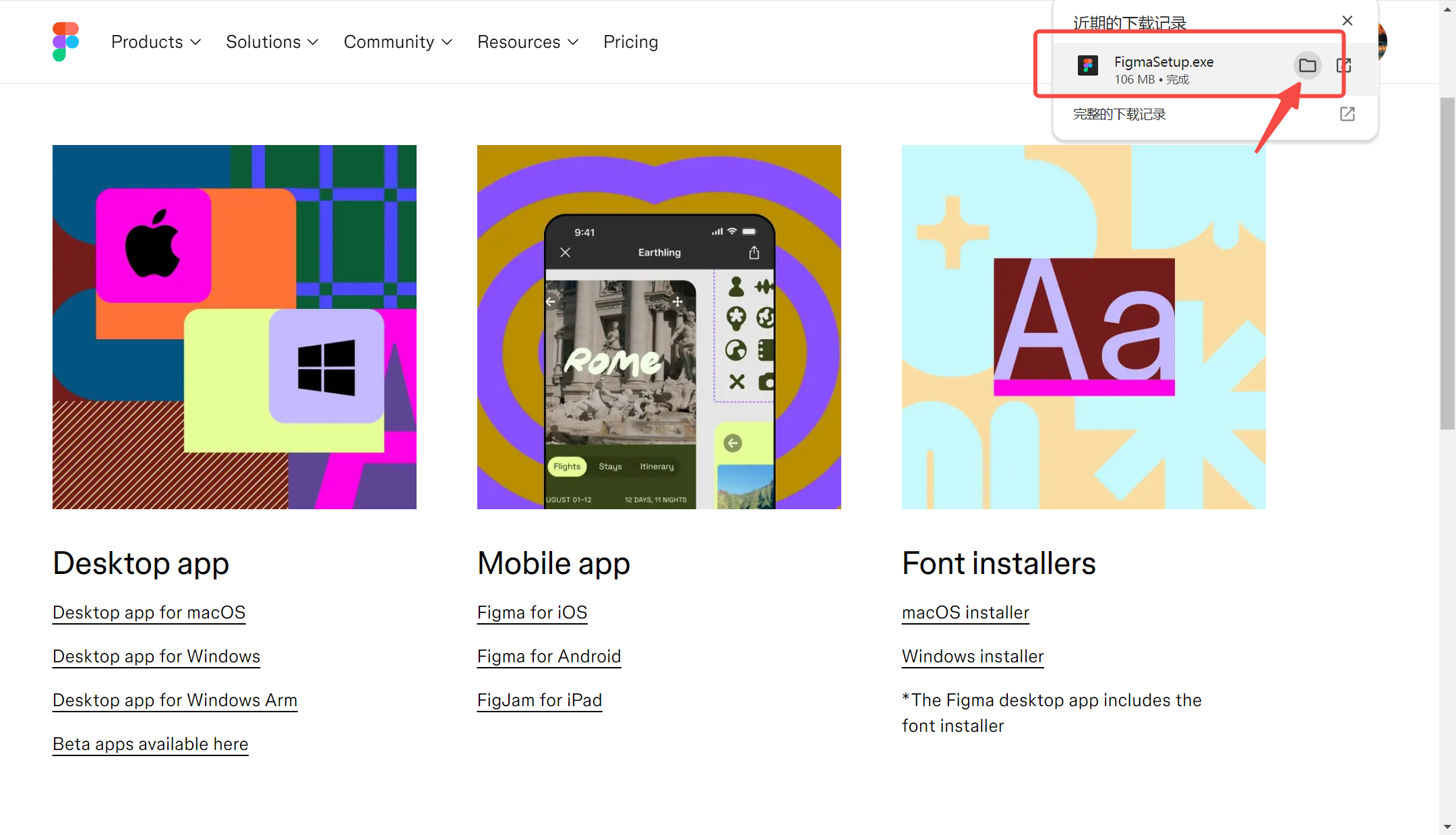Show FigmaSetup.exe in folder icon
Image resolution: width=1456 pixels, height=835 pixels.
(x=1307, y=65)
